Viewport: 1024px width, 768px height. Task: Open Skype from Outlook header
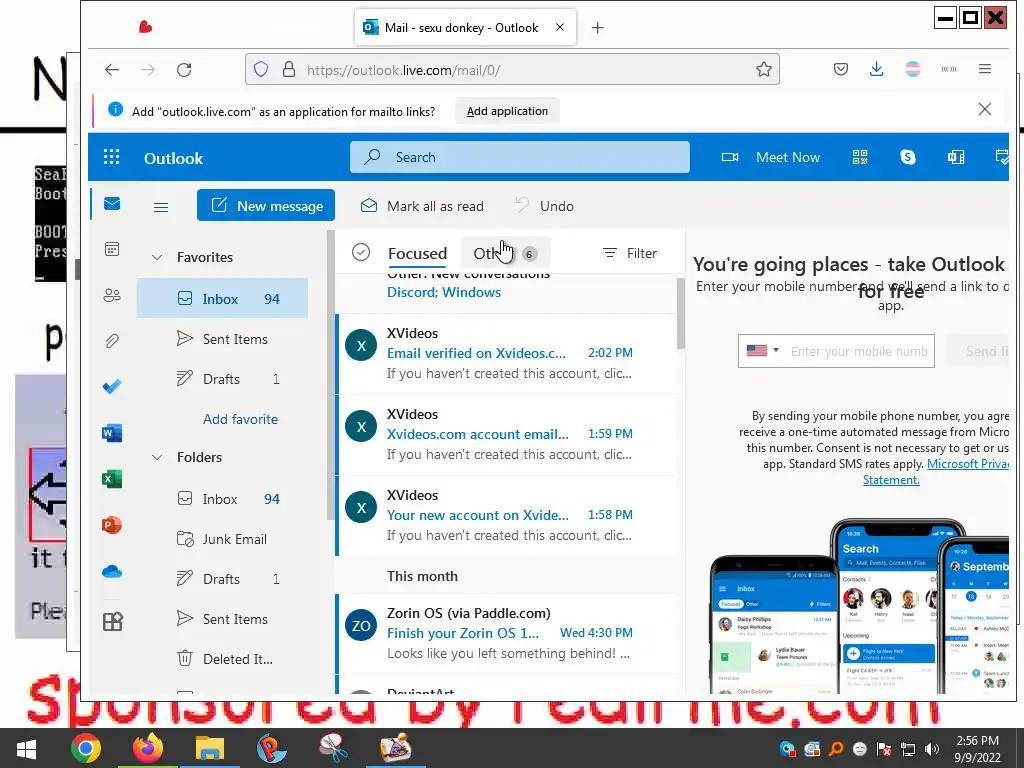tap(908, 157)
